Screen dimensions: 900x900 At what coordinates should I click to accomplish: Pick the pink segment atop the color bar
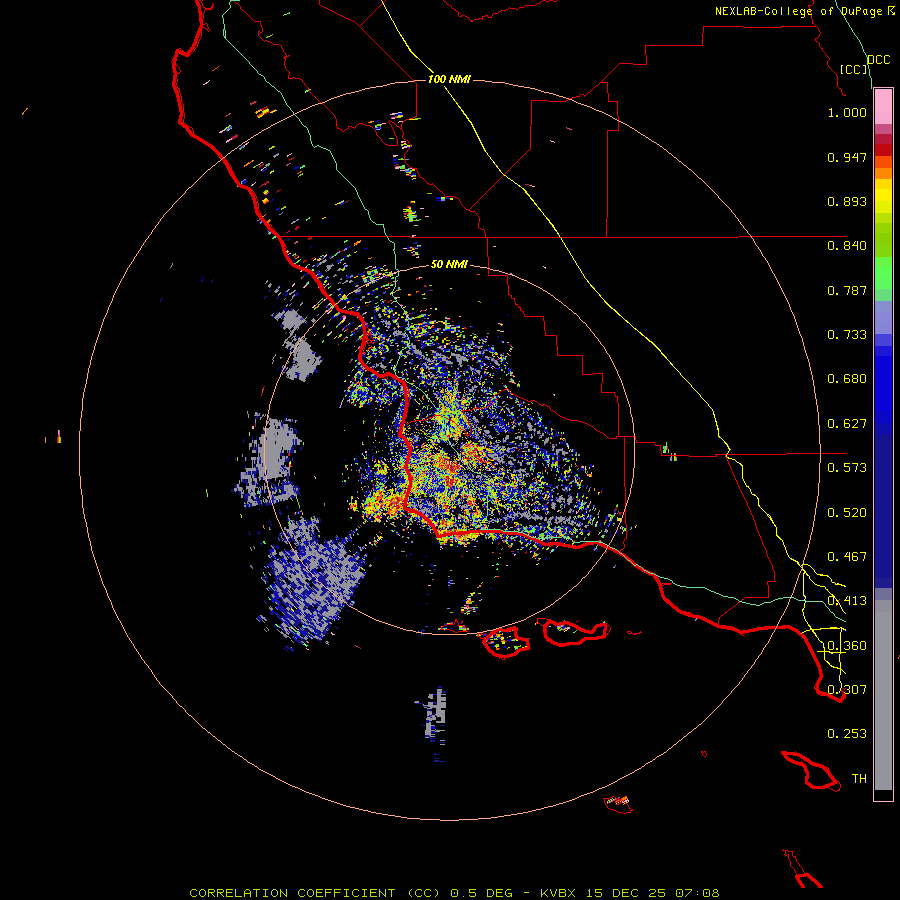click(x=883, y=107)
